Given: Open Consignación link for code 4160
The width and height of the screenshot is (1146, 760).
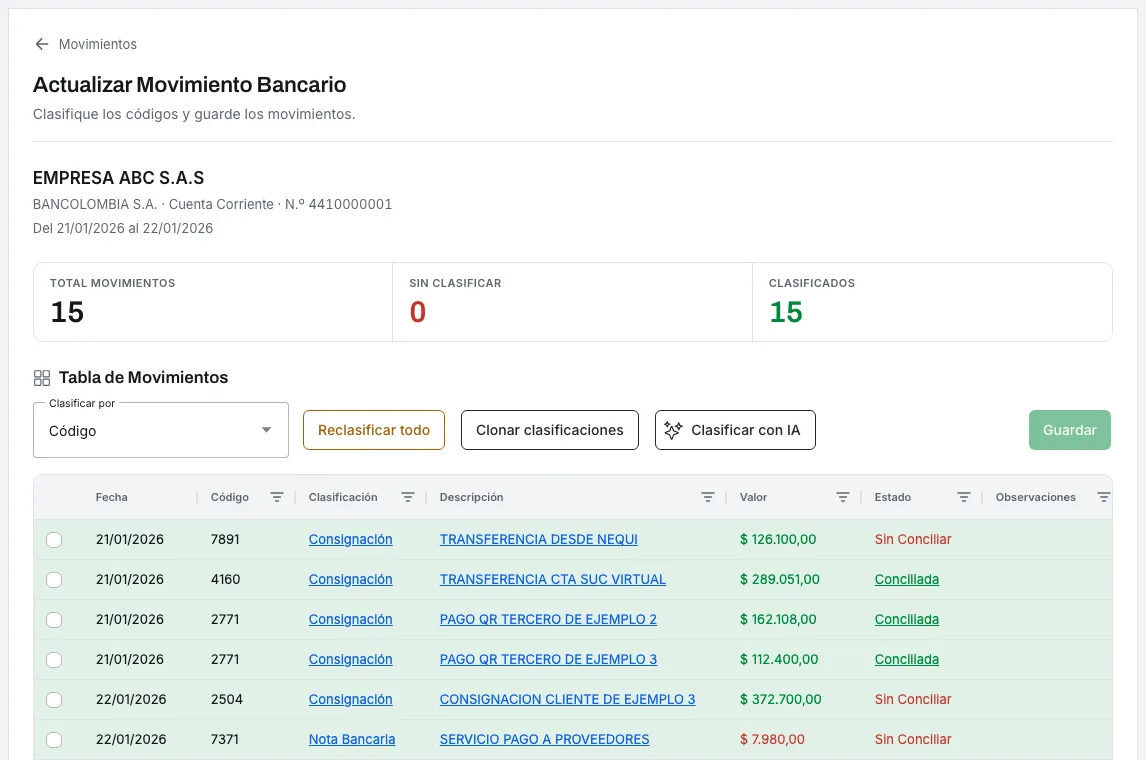Looking at the screenshot, I should [x=350, y=580].
